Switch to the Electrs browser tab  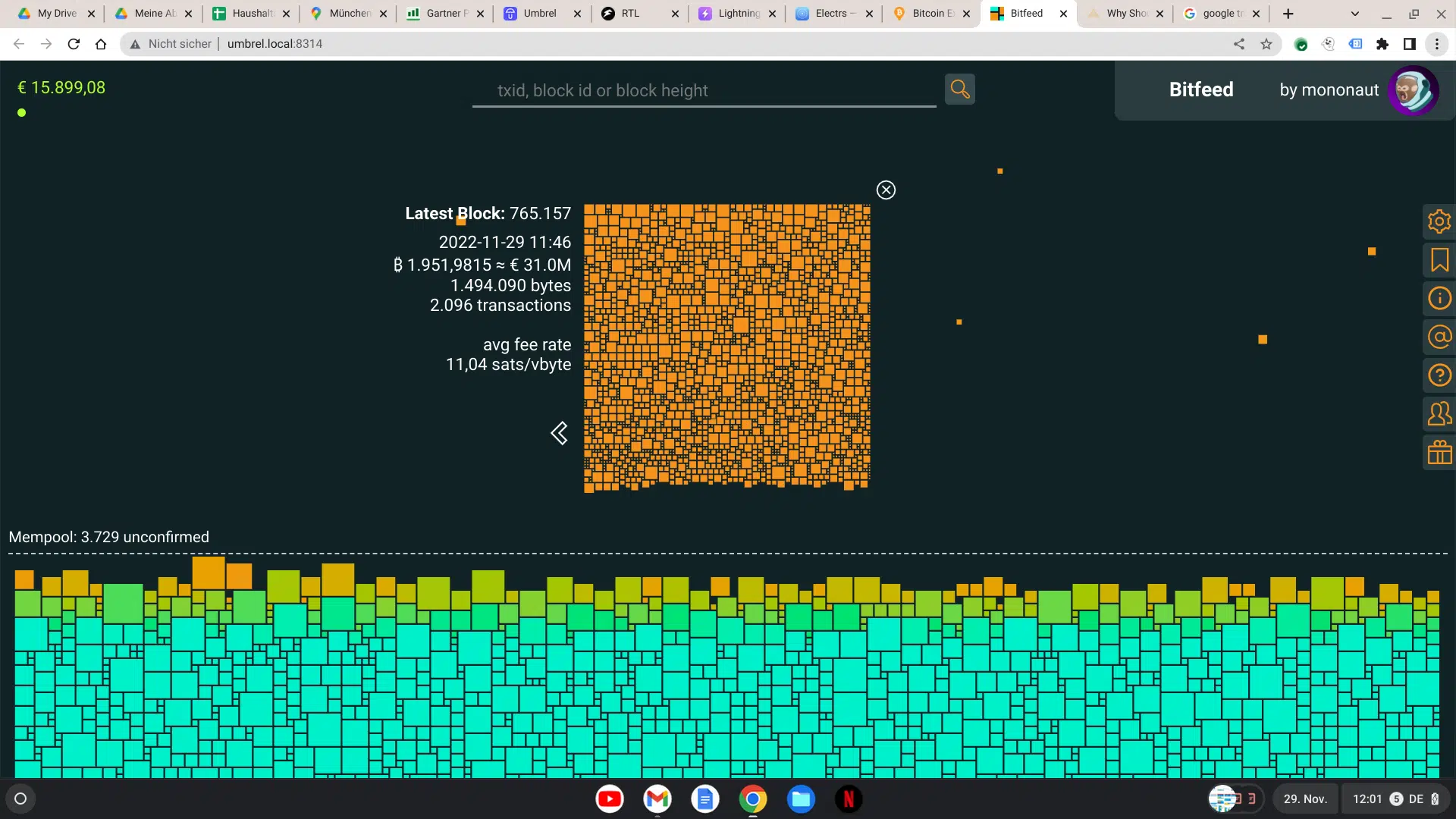pyautogui.click(x=830, y=14)
